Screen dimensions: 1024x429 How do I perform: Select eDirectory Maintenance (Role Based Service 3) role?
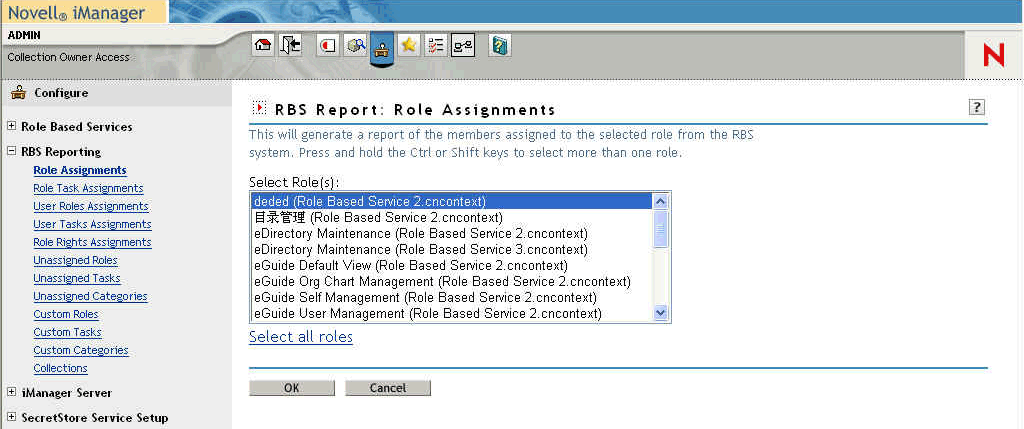coord(451,249)
